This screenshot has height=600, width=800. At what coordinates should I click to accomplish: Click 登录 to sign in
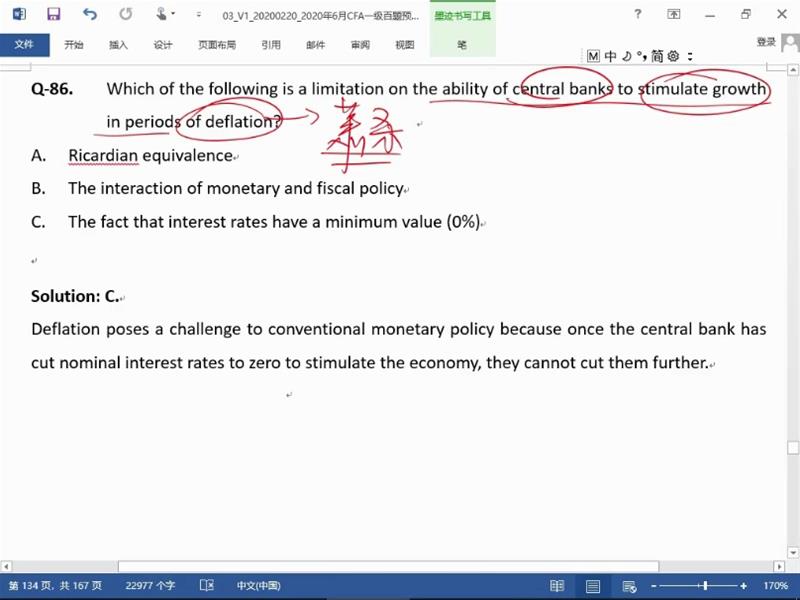coord(766,42)
